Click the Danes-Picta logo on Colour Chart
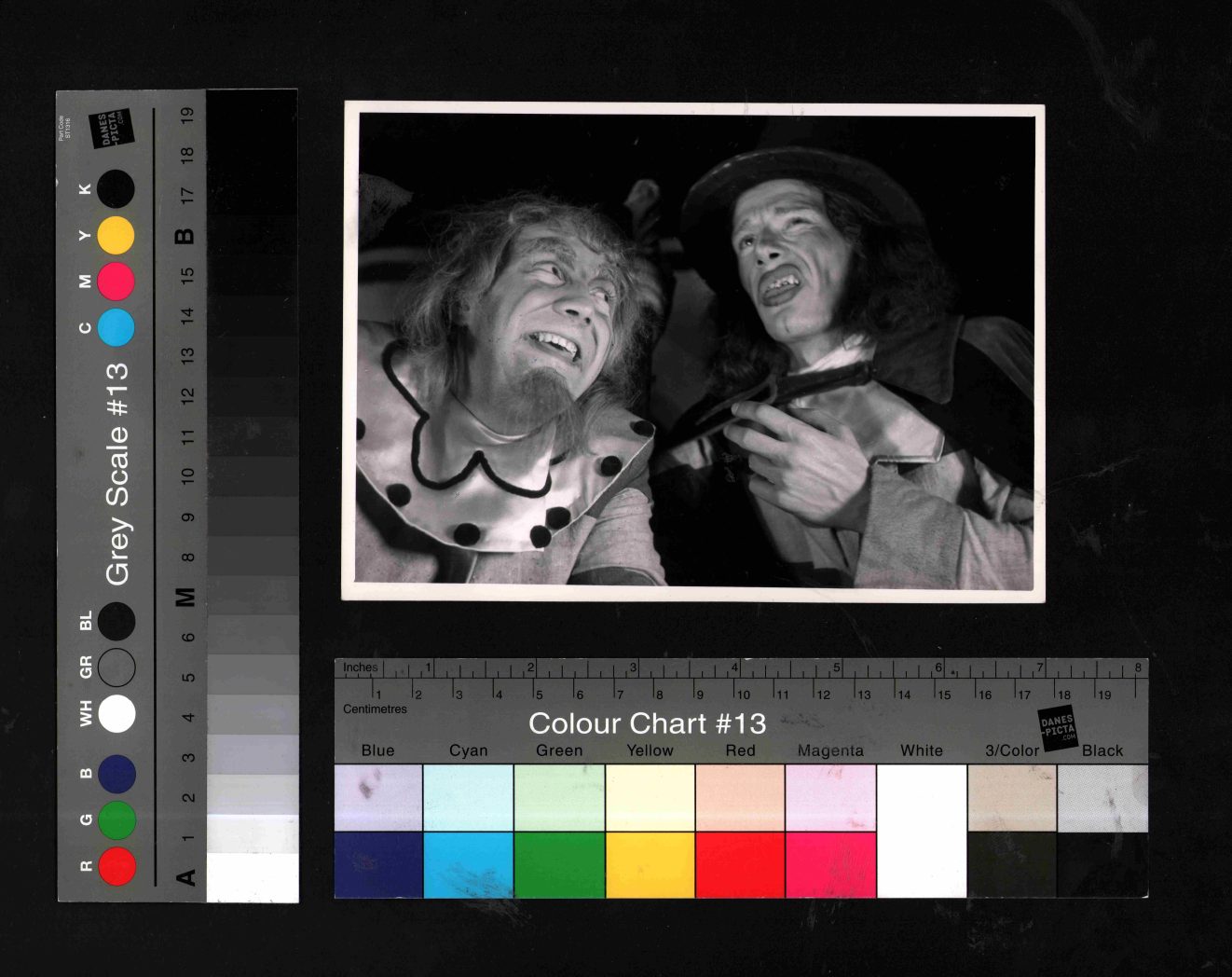 [x=1057, y=729]
